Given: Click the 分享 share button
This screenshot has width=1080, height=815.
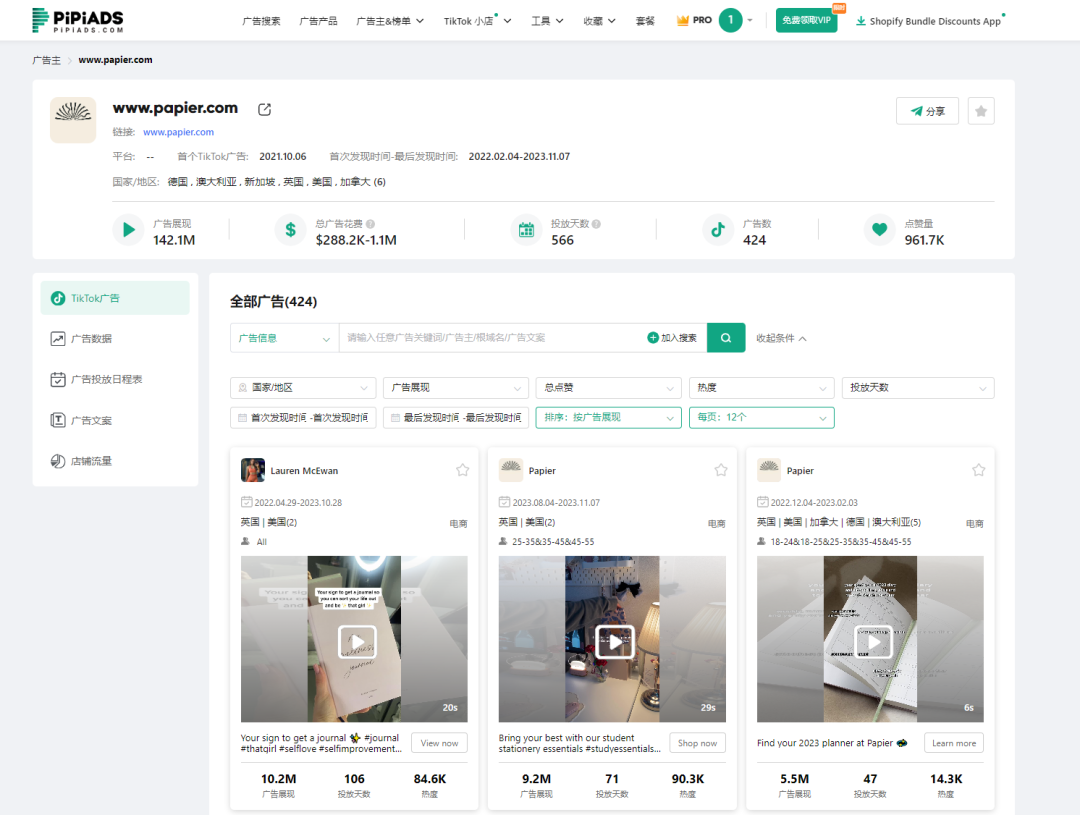Looking at the screenshot, I should tap(927, 111).
